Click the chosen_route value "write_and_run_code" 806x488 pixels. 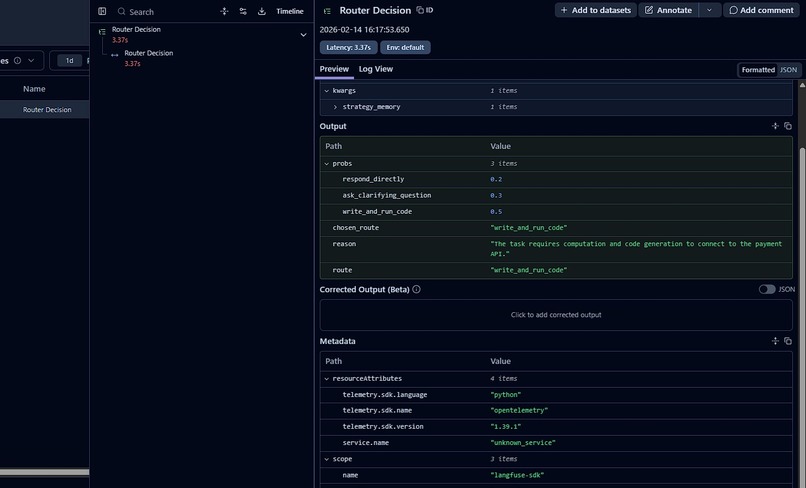pos(528,228)
